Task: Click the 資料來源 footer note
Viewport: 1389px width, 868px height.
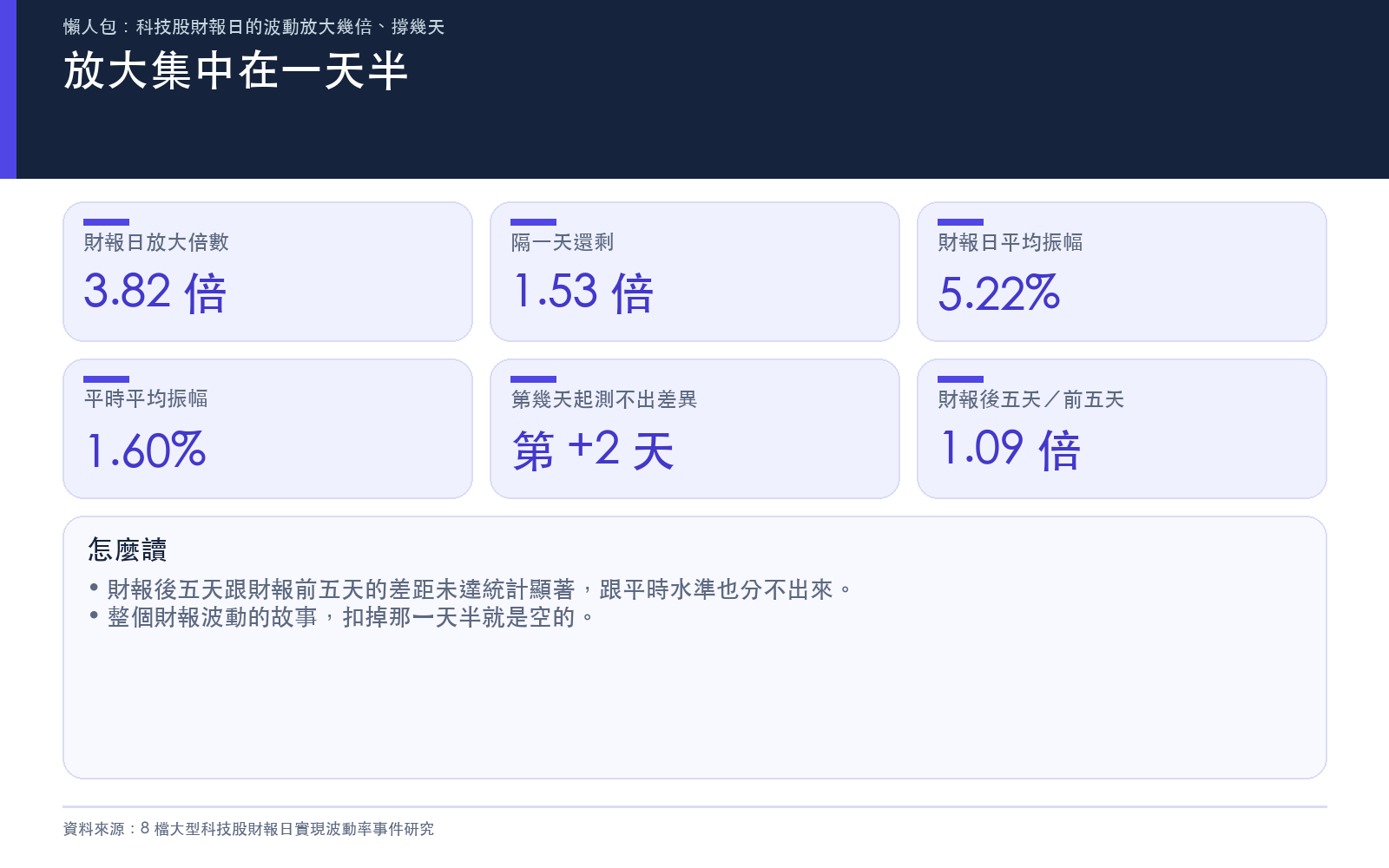Action: [x=248, y=829]
